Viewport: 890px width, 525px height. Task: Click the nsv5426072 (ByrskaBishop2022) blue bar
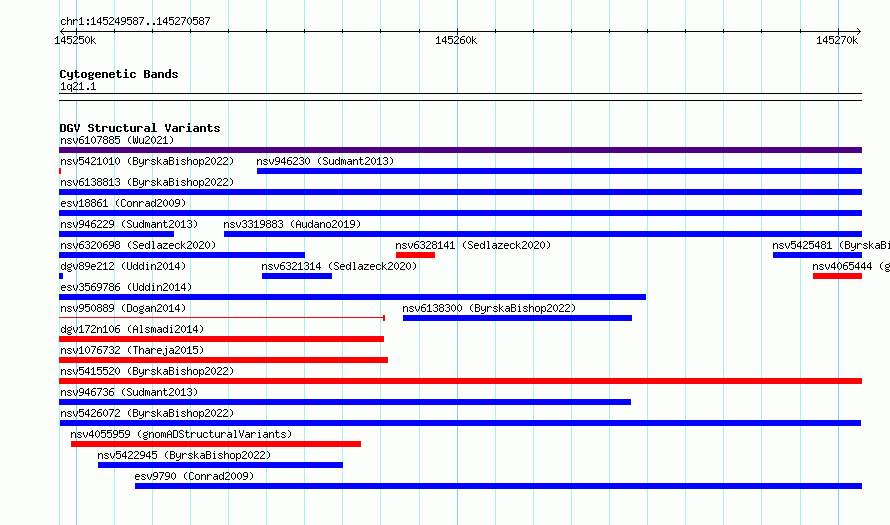(x=460, y=423)
